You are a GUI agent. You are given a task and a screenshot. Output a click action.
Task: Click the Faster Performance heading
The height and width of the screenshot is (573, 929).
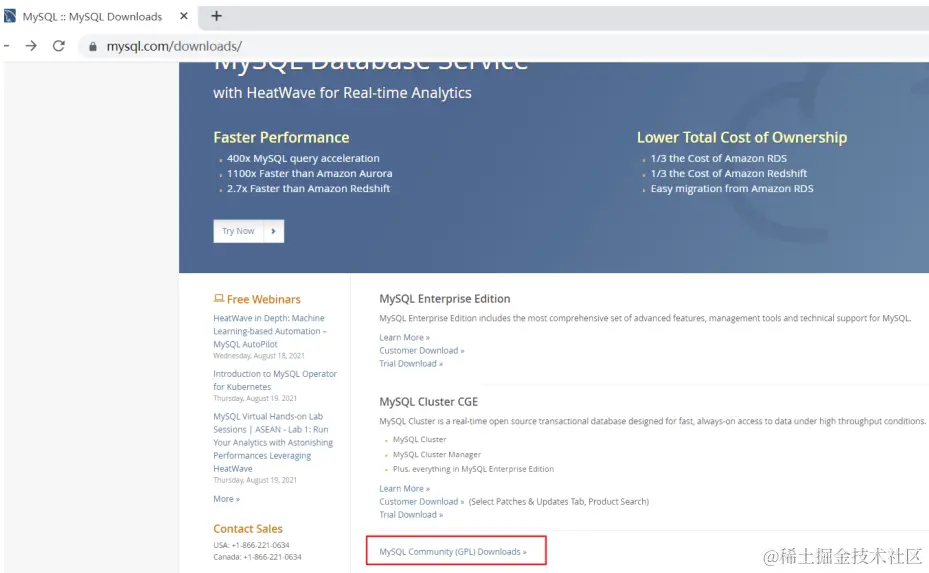click(281, 137)
